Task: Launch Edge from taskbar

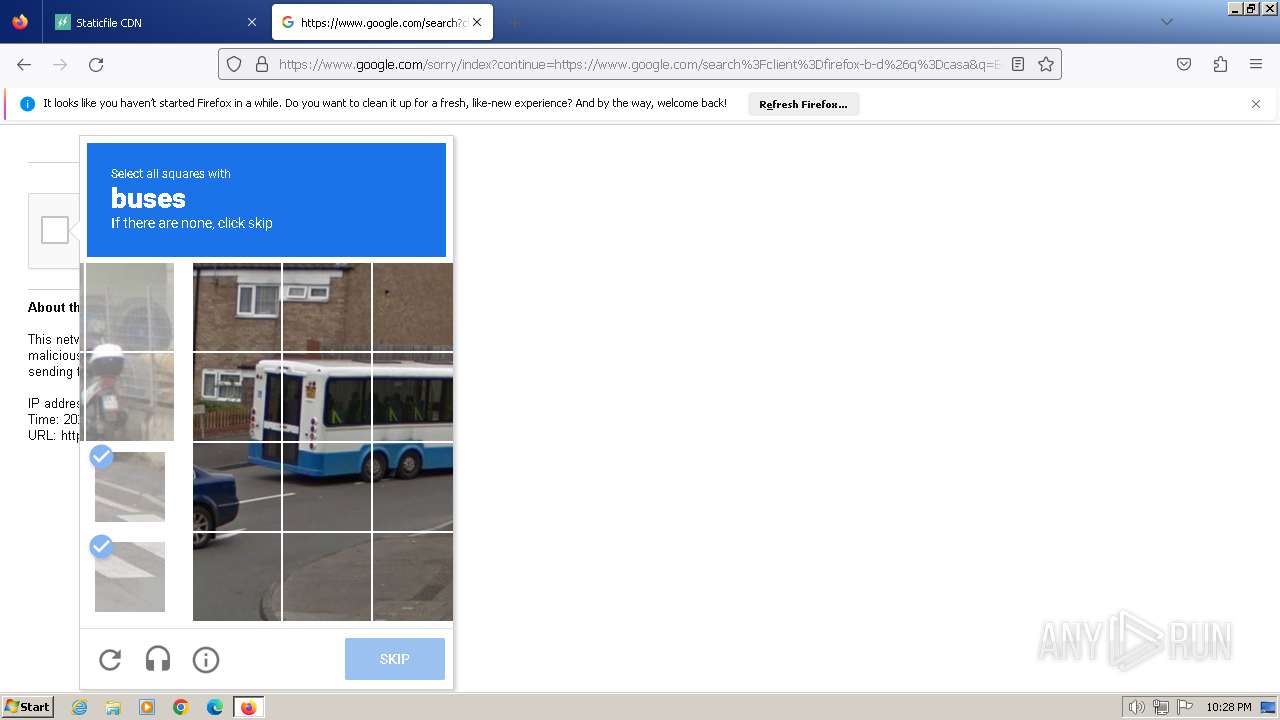Action: point(215,707)
